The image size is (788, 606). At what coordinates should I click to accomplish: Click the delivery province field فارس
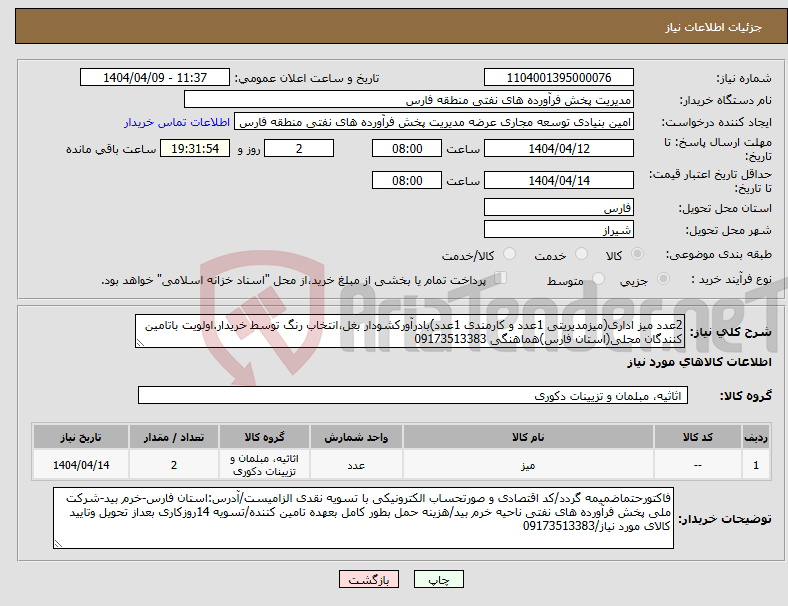(x=559, y=208)
